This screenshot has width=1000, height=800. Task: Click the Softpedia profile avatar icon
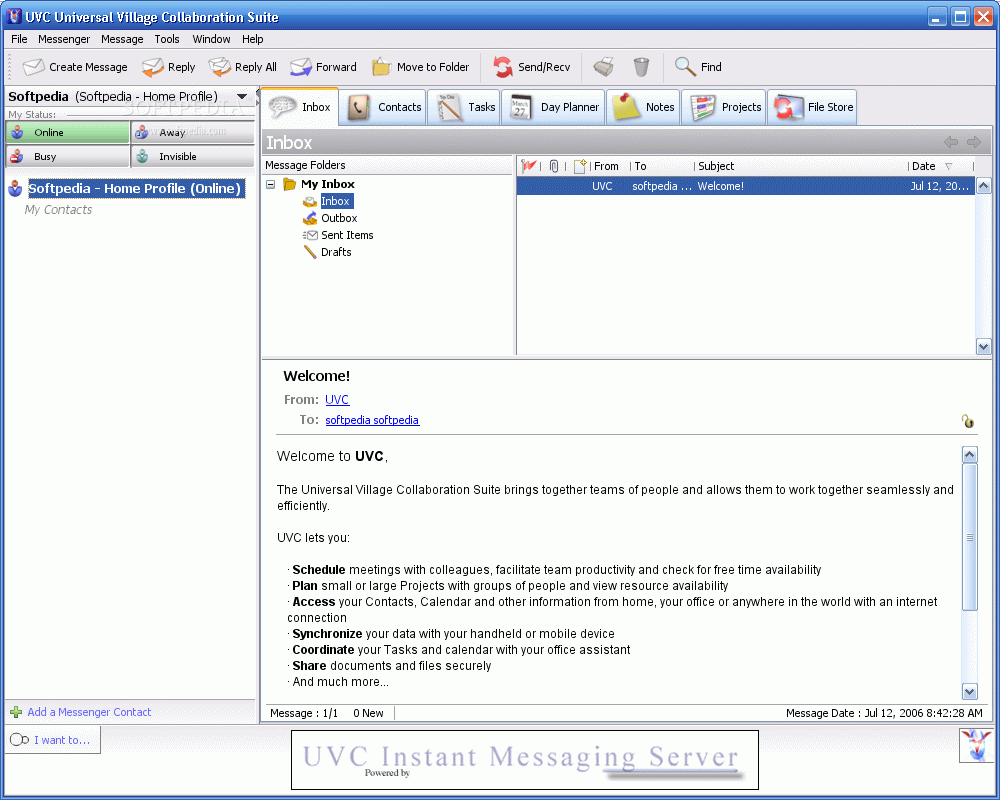(16, 188)
